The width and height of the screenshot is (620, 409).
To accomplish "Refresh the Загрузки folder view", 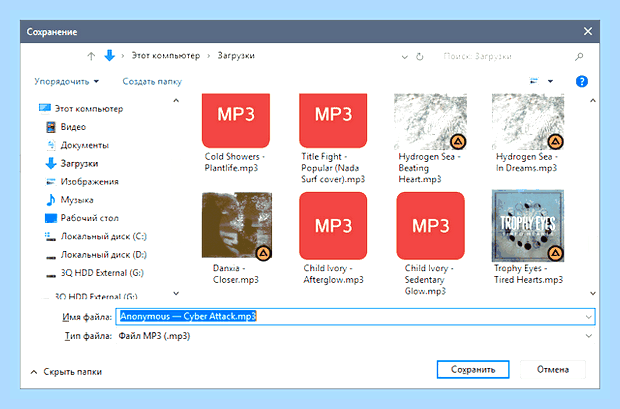I will click(420, 57).
